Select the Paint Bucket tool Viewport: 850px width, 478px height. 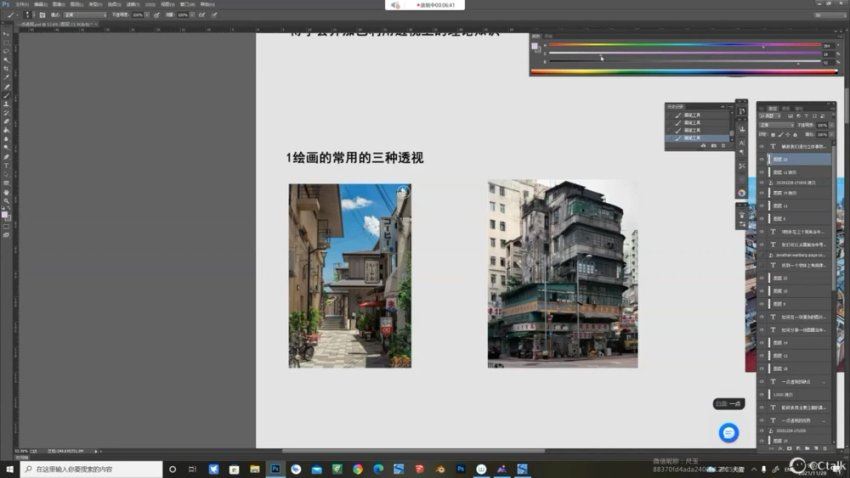point(7,130)
